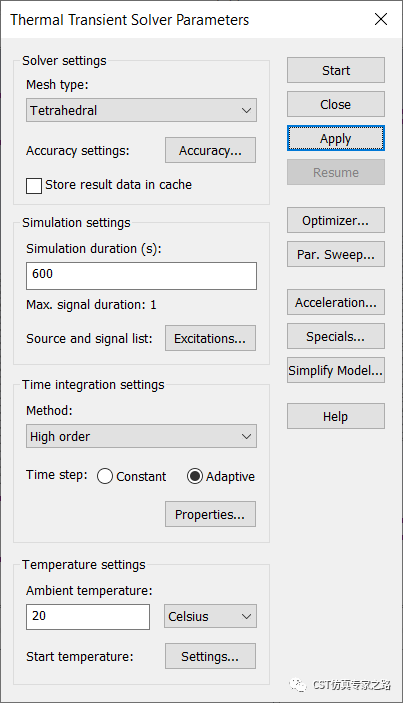Apply the solver parameter changes
The image size is (403, 703).
[336, 138]
